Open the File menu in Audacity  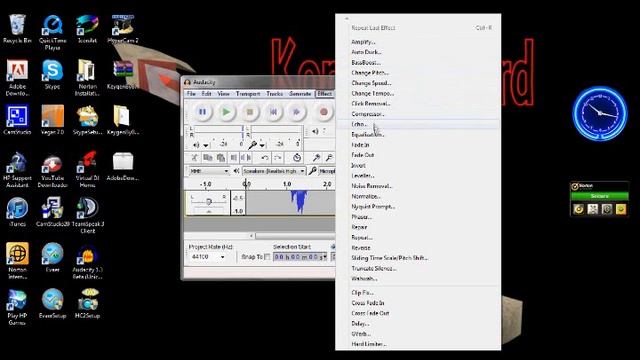click(x=191, y=94)
